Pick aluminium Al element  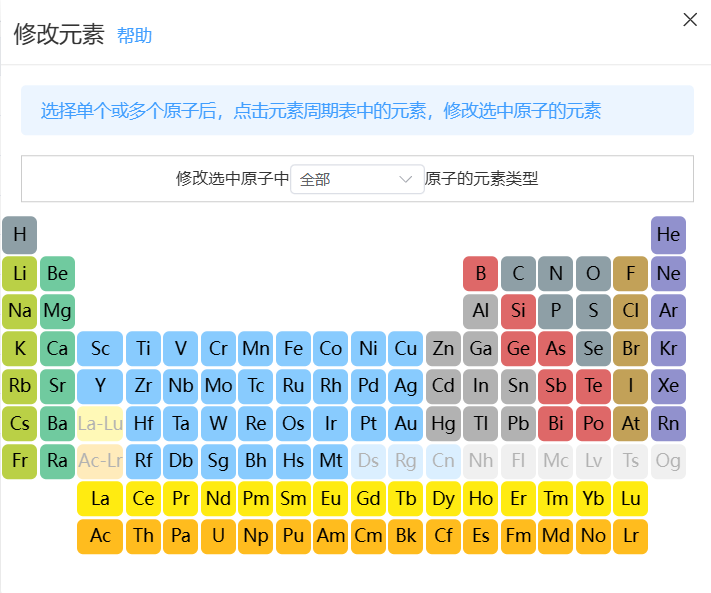coord(481,311)
